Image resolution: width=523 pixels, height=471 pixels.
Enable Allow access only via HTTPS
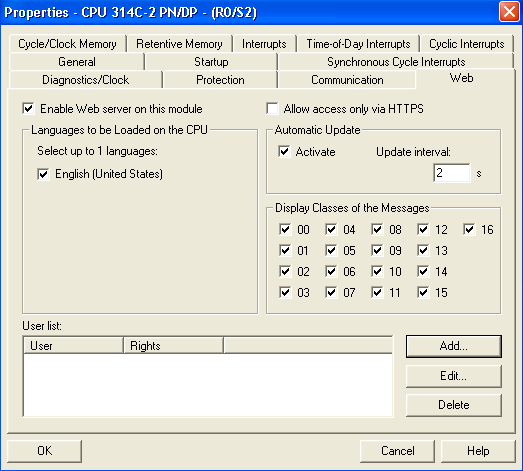273,109
